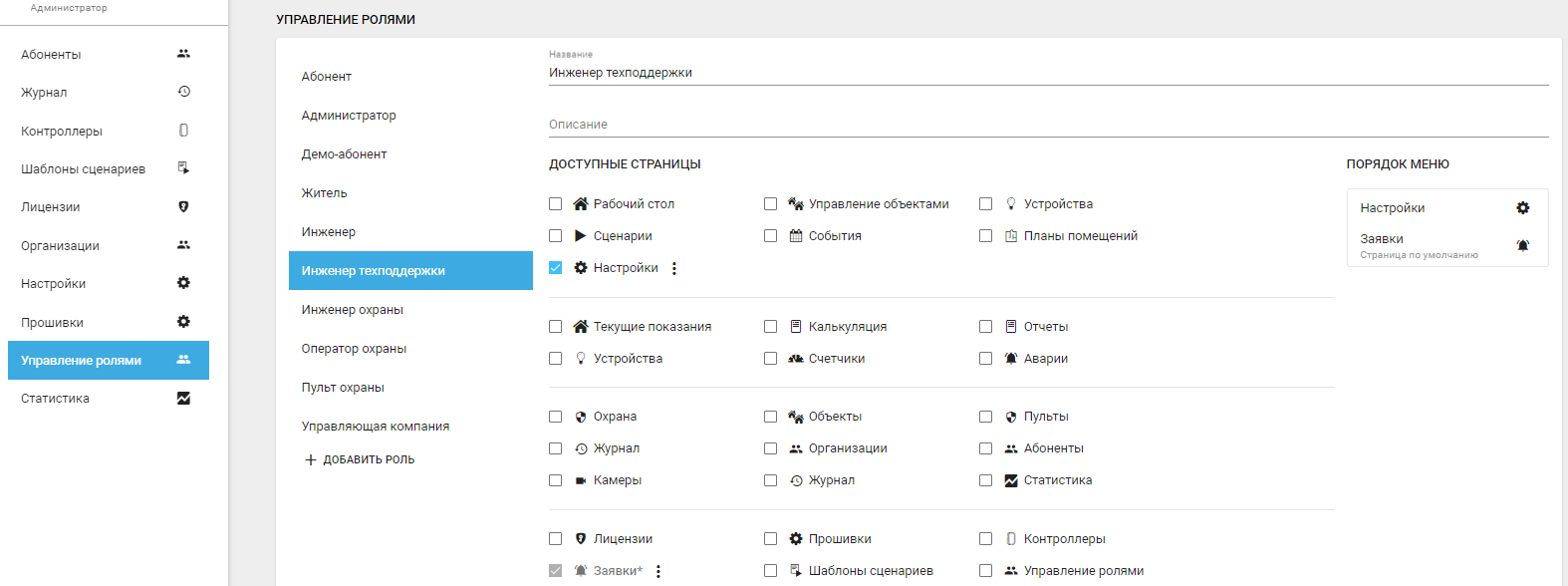Click the history icon beside Журнал in sidebar
Image resolution: width=1568 pixels, height=586 pixels.
click(x=183, y=92)
